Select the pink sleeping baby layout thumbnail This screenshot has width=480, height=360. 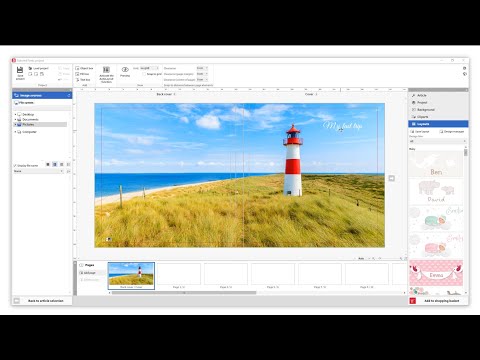tap(436, 246)
